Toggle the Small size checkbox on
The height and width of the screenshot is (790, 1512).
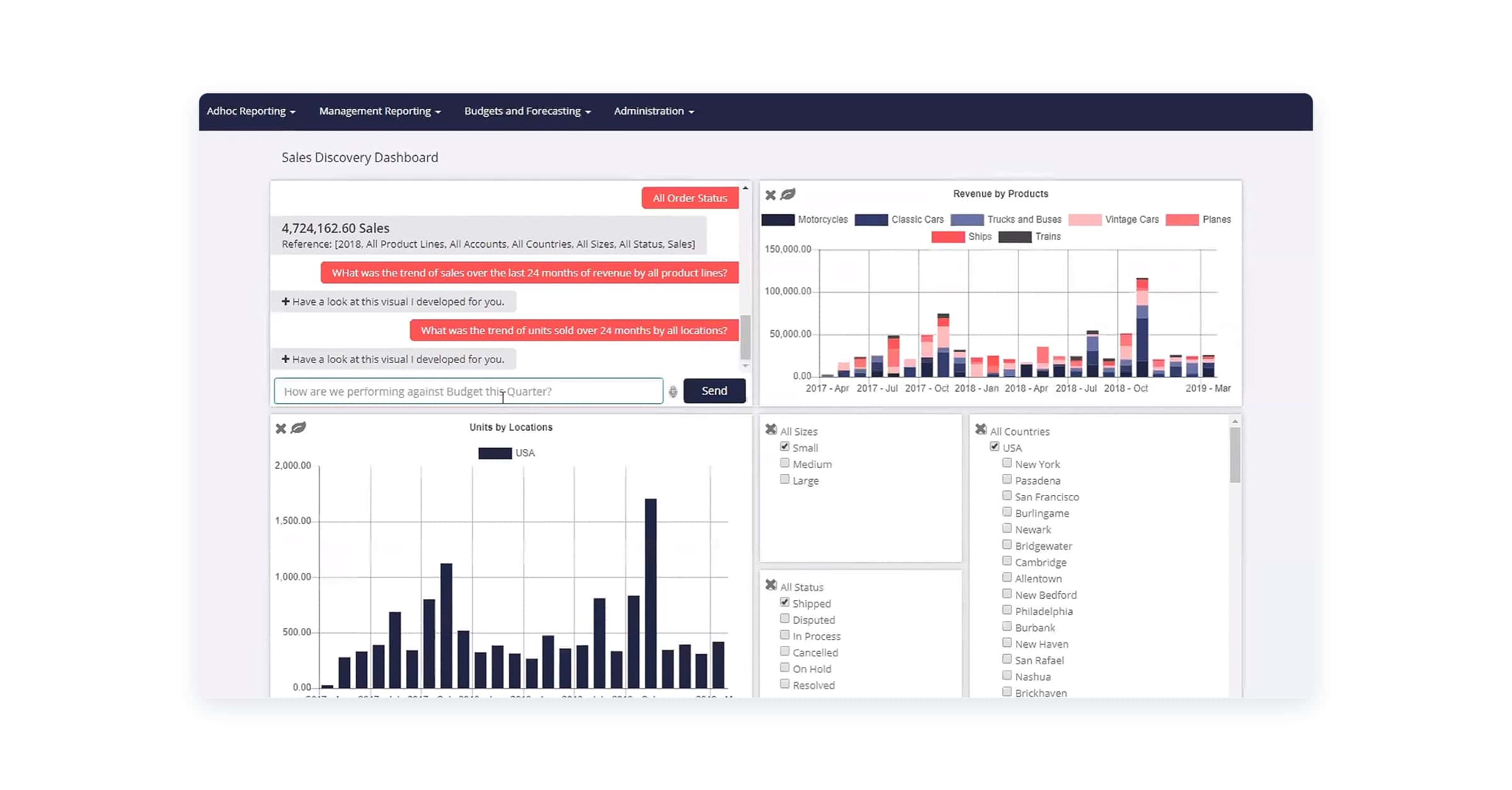pos(785,446)
